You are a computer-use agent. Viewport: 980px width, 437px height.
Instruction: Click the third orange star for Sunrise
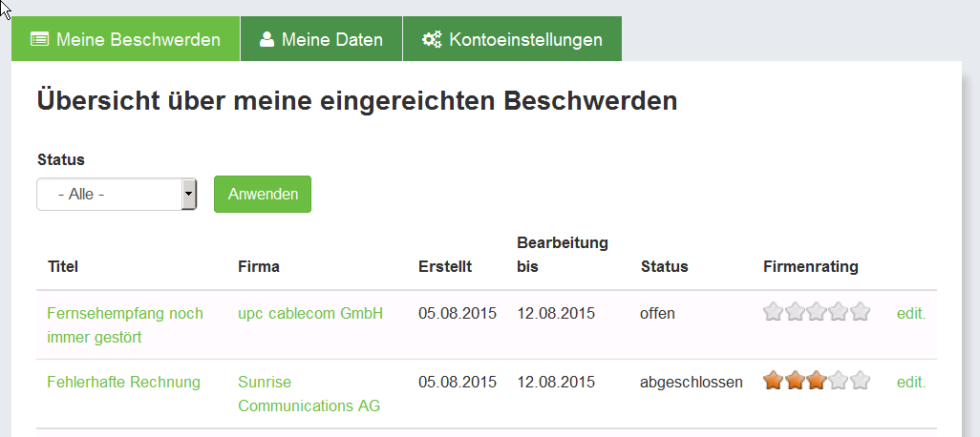[817, 379]
